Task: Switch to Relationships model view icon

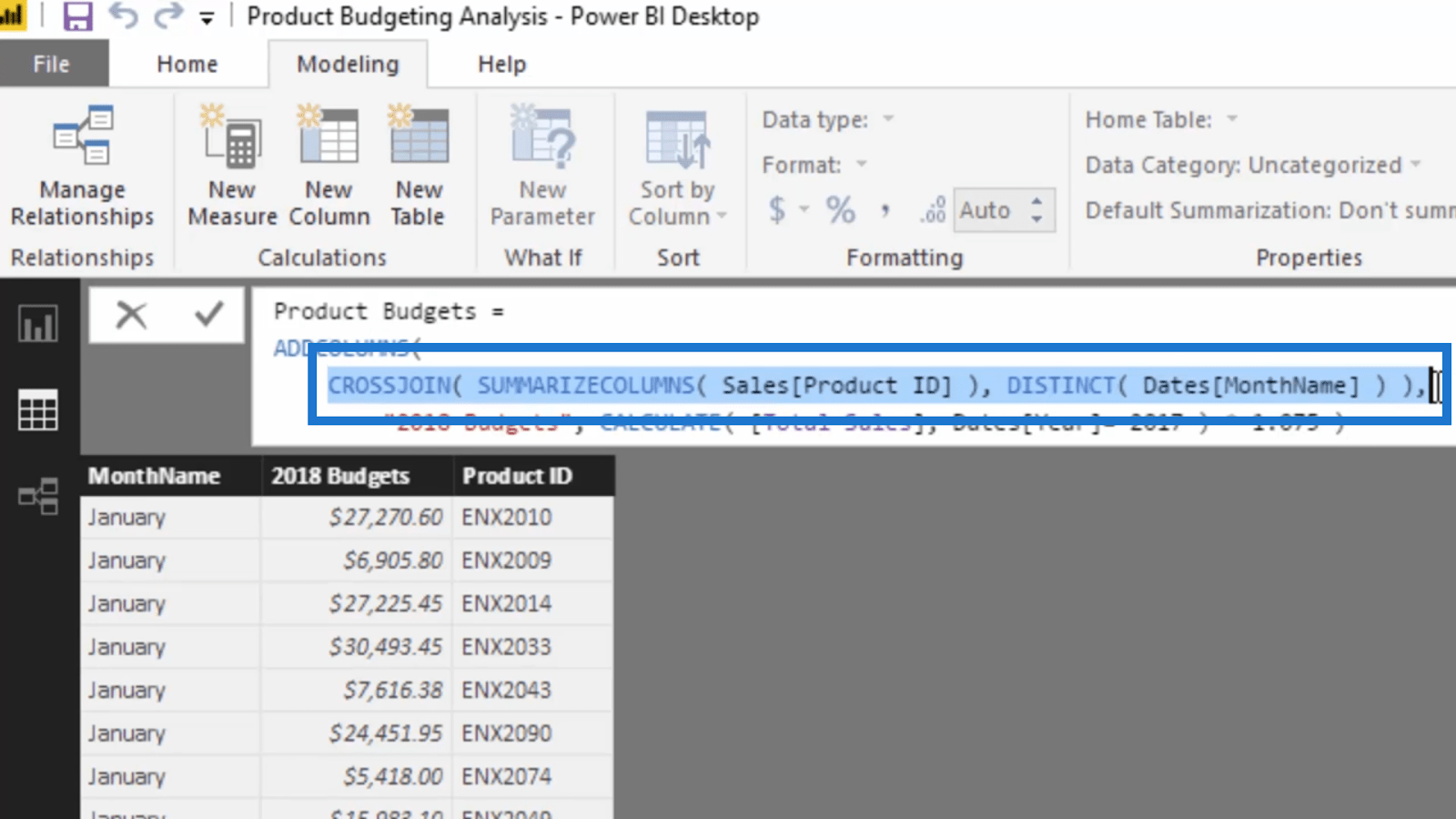Action: tap(38, 496)
